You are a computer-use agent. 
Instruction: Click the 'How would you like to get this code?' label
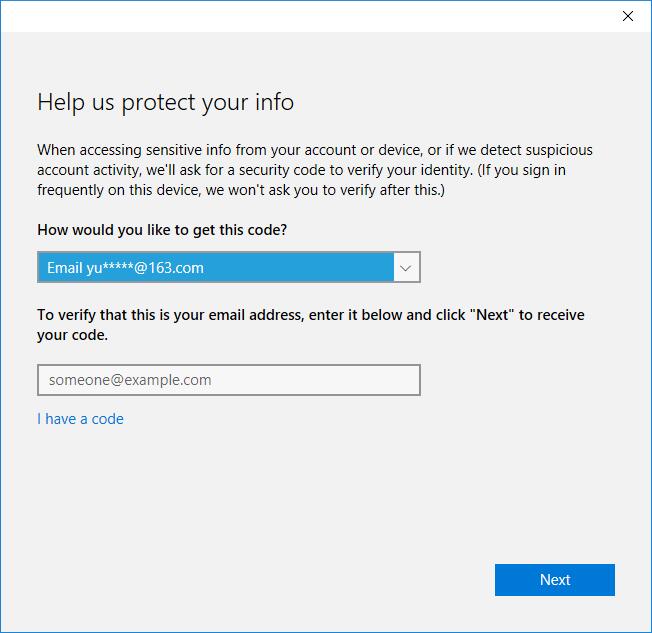(162, 230)
